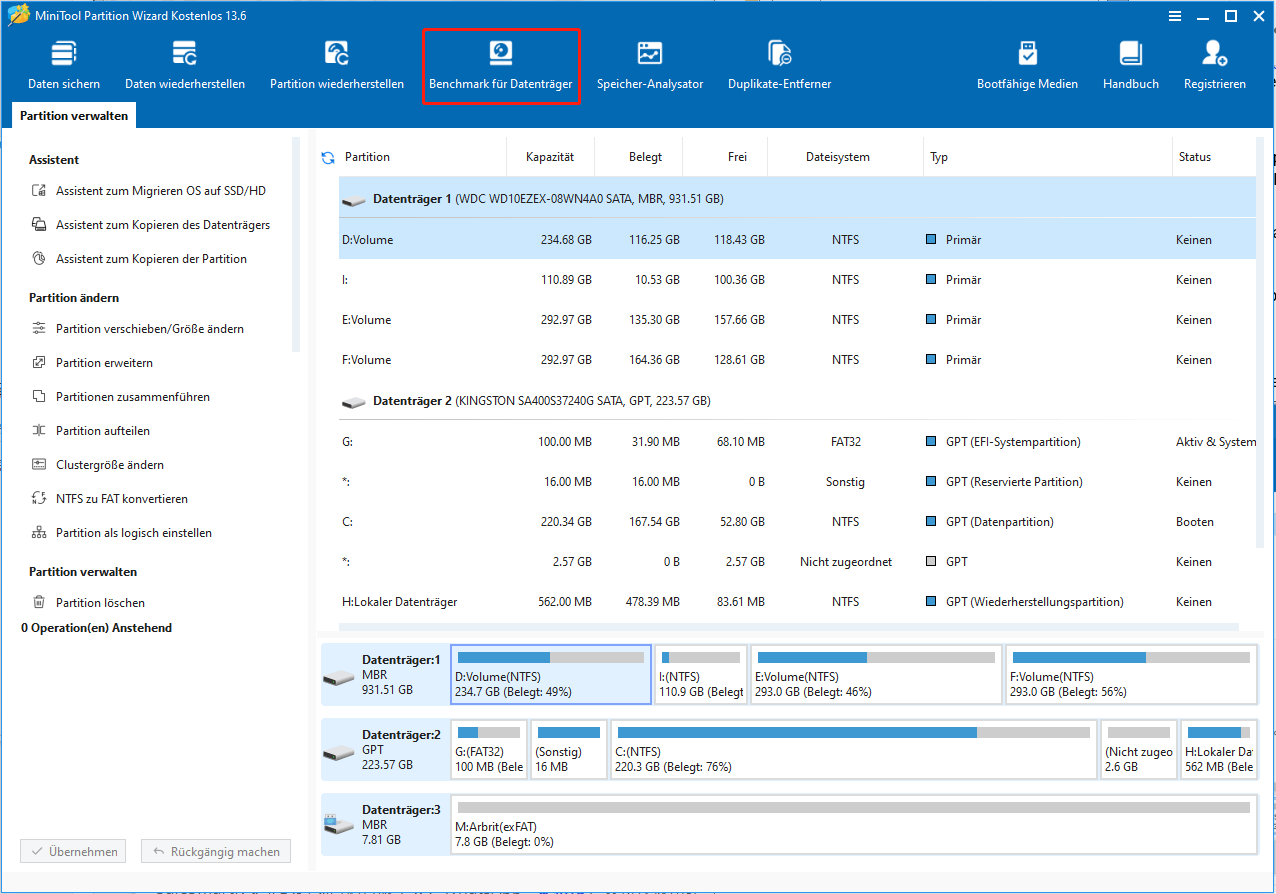Switch to Partition verwalten tab
The height and width of the screenshot is (894, 1276).
coord(74,116)
